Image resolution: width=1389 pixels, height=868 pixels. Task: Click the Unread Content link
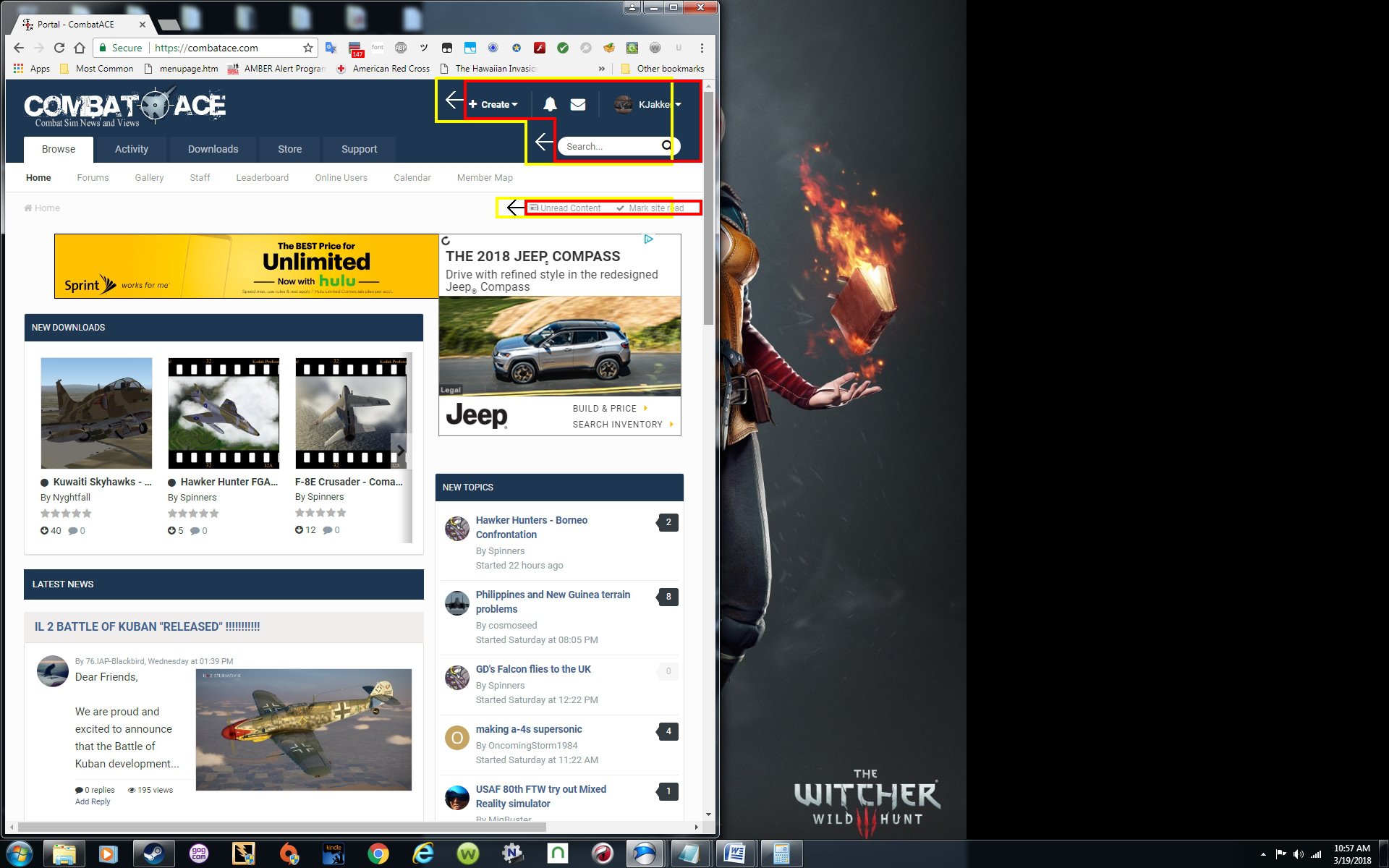[x=565, y=208]
